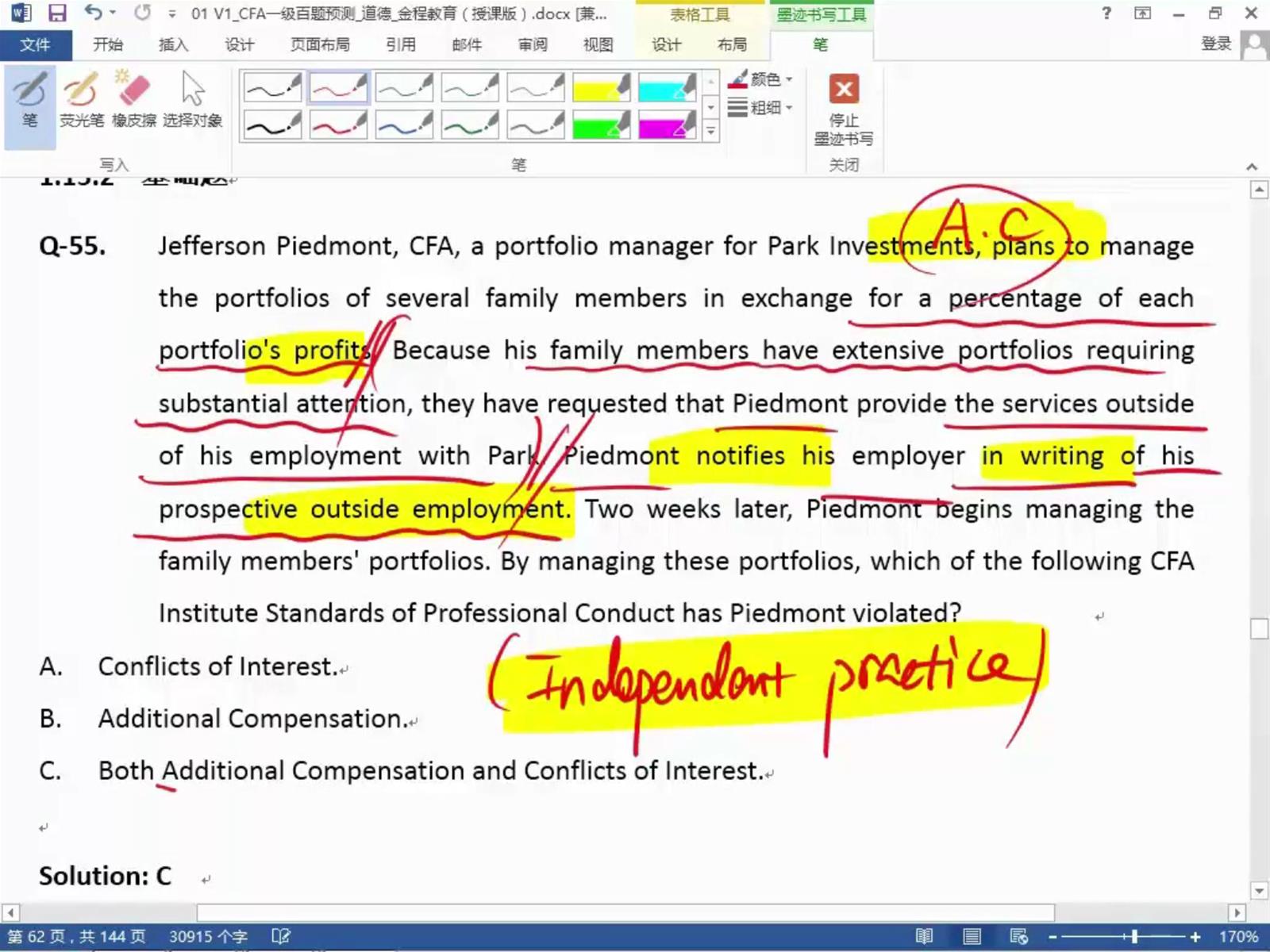This screenshot has height=952, width=1270.
Task: Activate the Eraser (橡皮擦) tool
Action: (133, 100)
